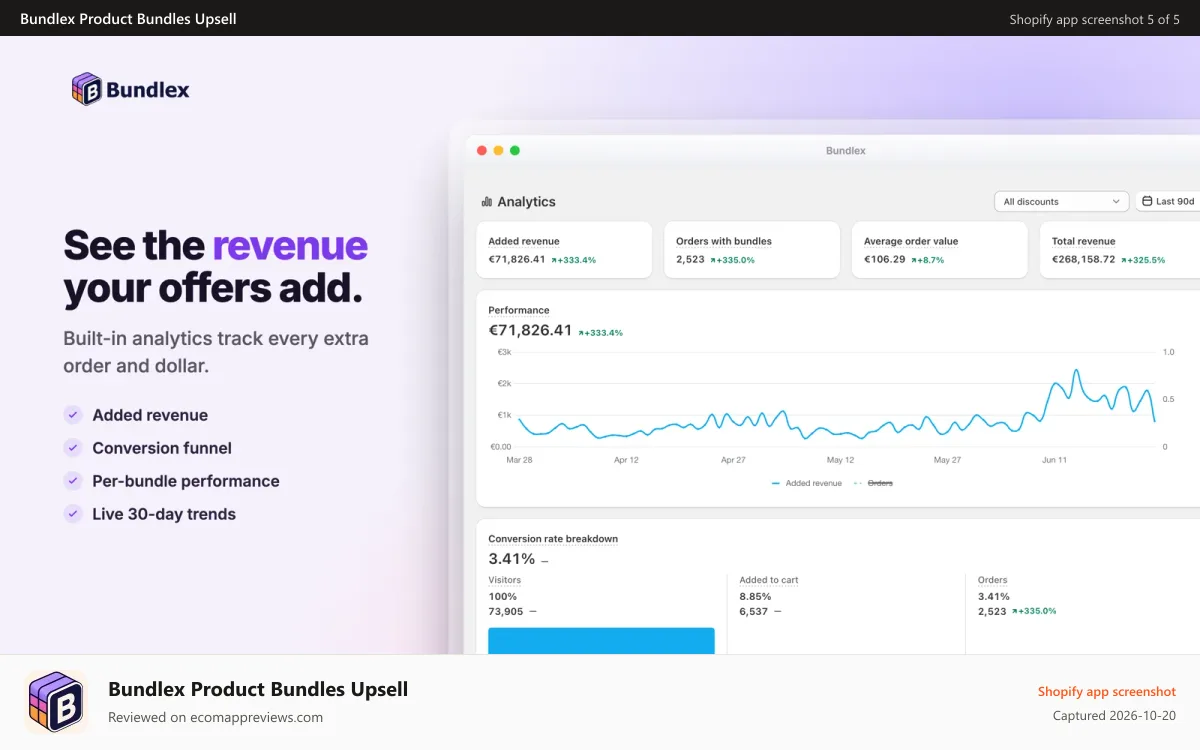Screen dimensions: 1200x750
Task: Click the Jun 11 axis label
Action: (x=1054, y=460)
